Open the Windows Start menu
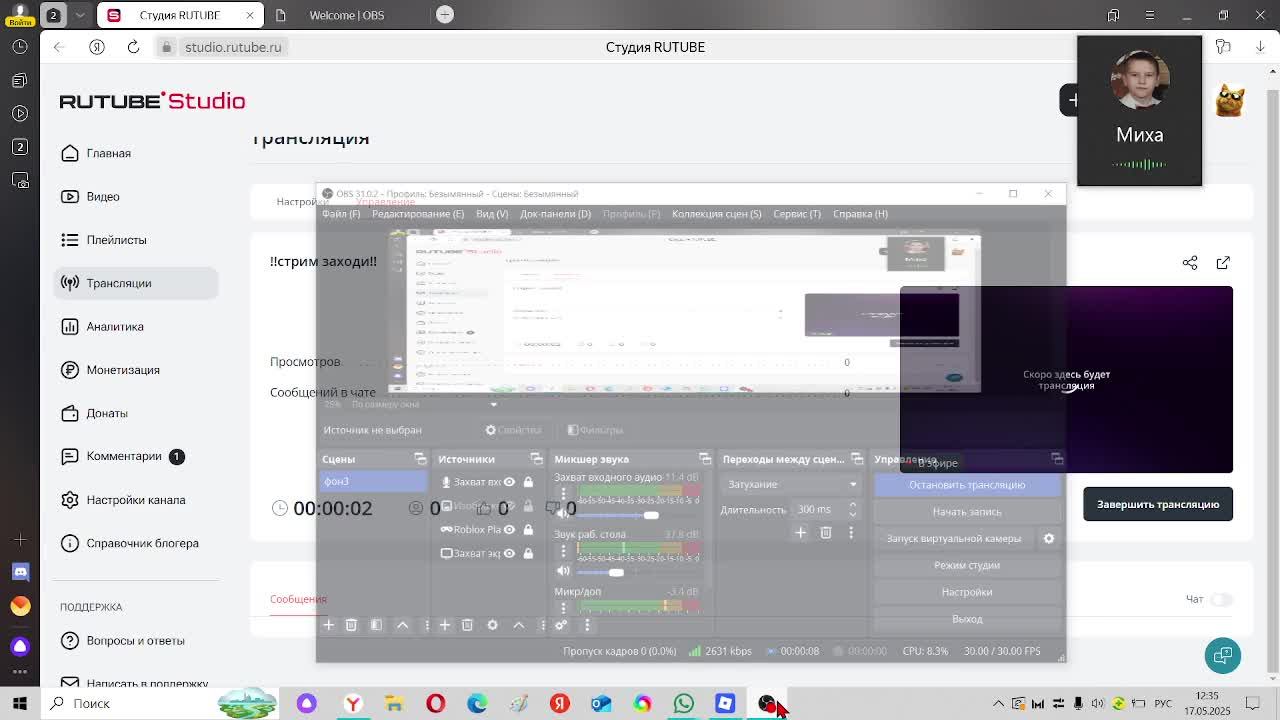Screen dimensions: 1280x720 click(x=20, y=703)
